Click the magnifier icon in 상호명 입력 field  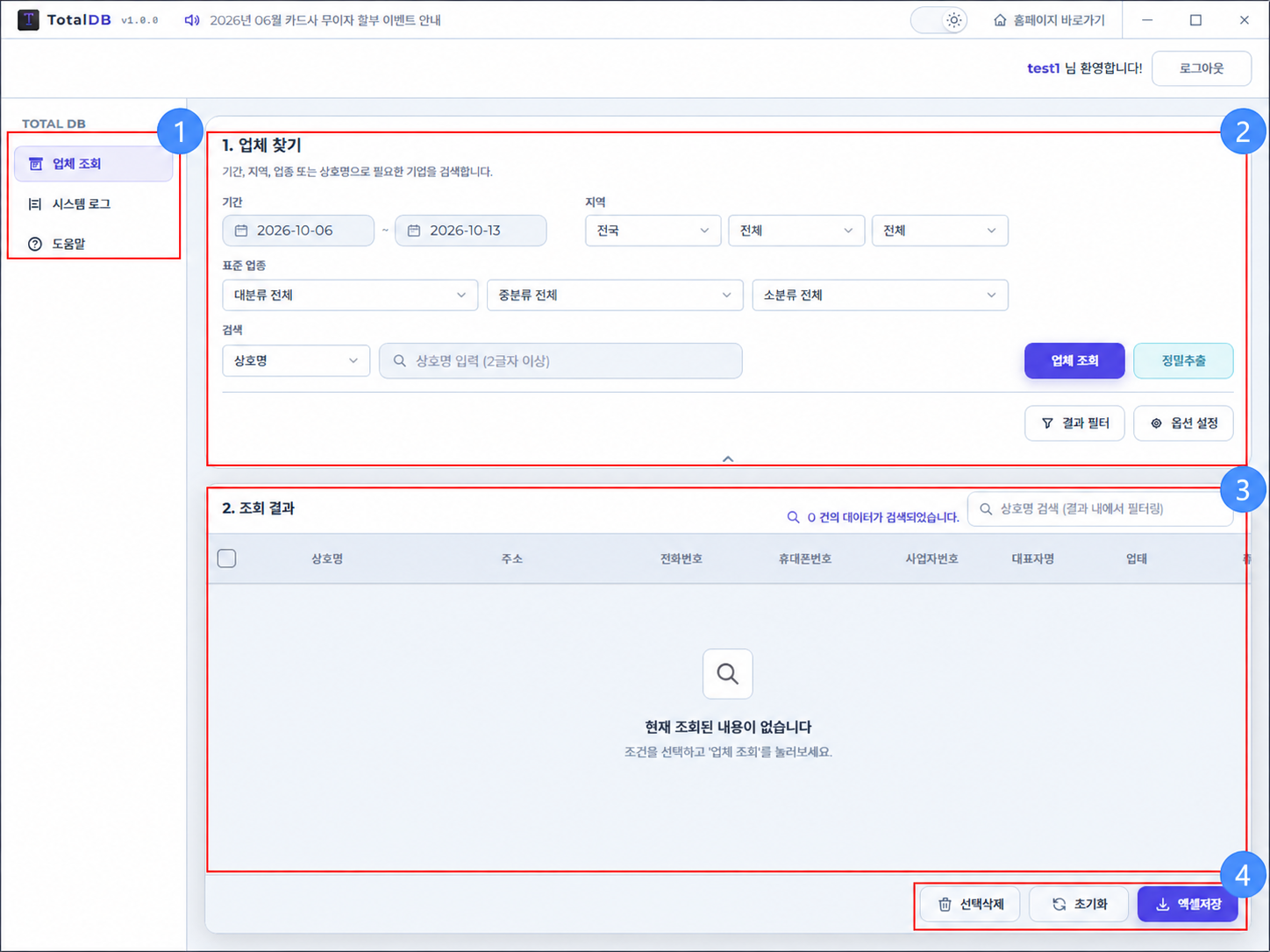click(x=400, y=361)
